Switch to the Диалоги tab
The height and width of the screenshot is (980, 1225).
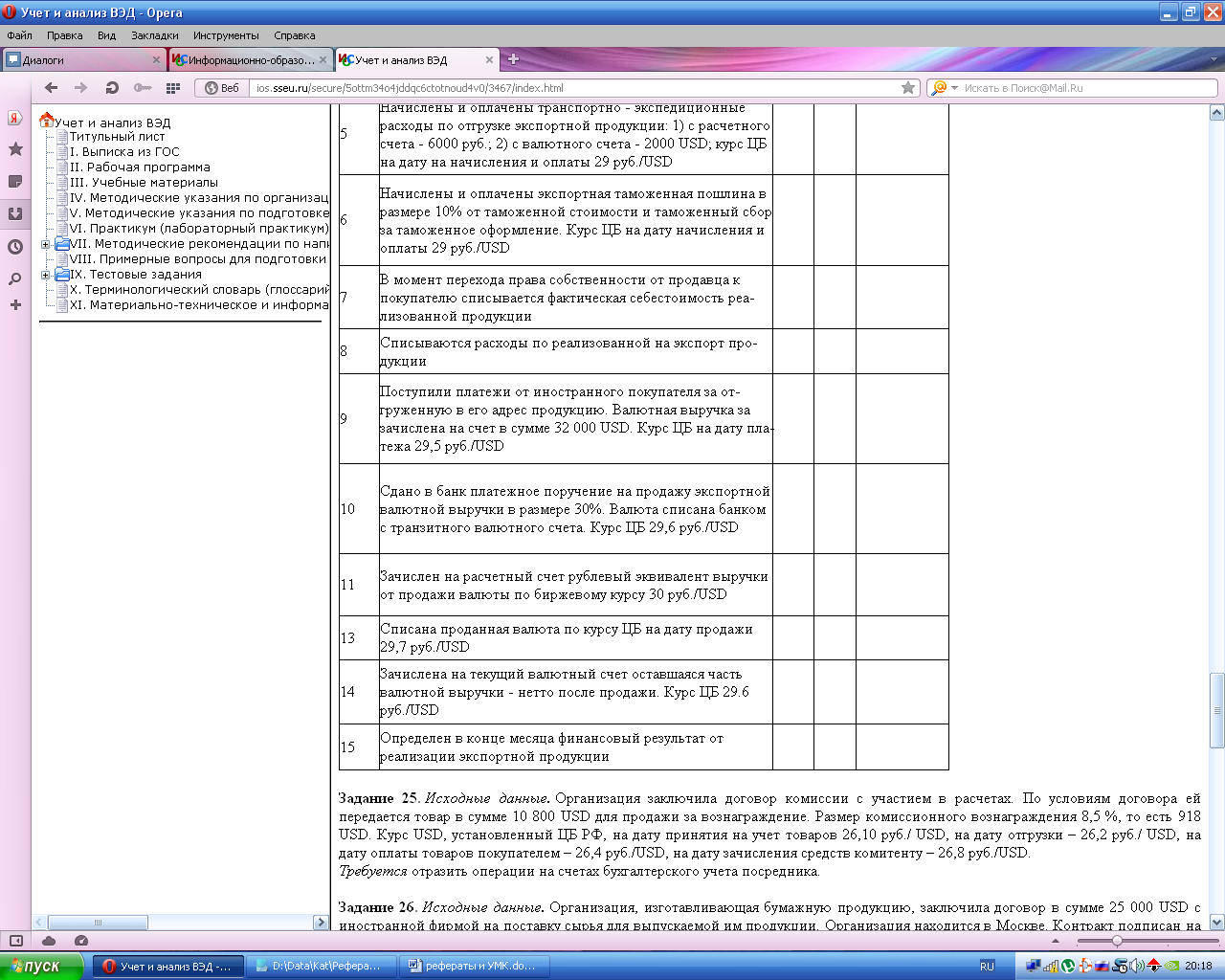(x=84, y=59)
